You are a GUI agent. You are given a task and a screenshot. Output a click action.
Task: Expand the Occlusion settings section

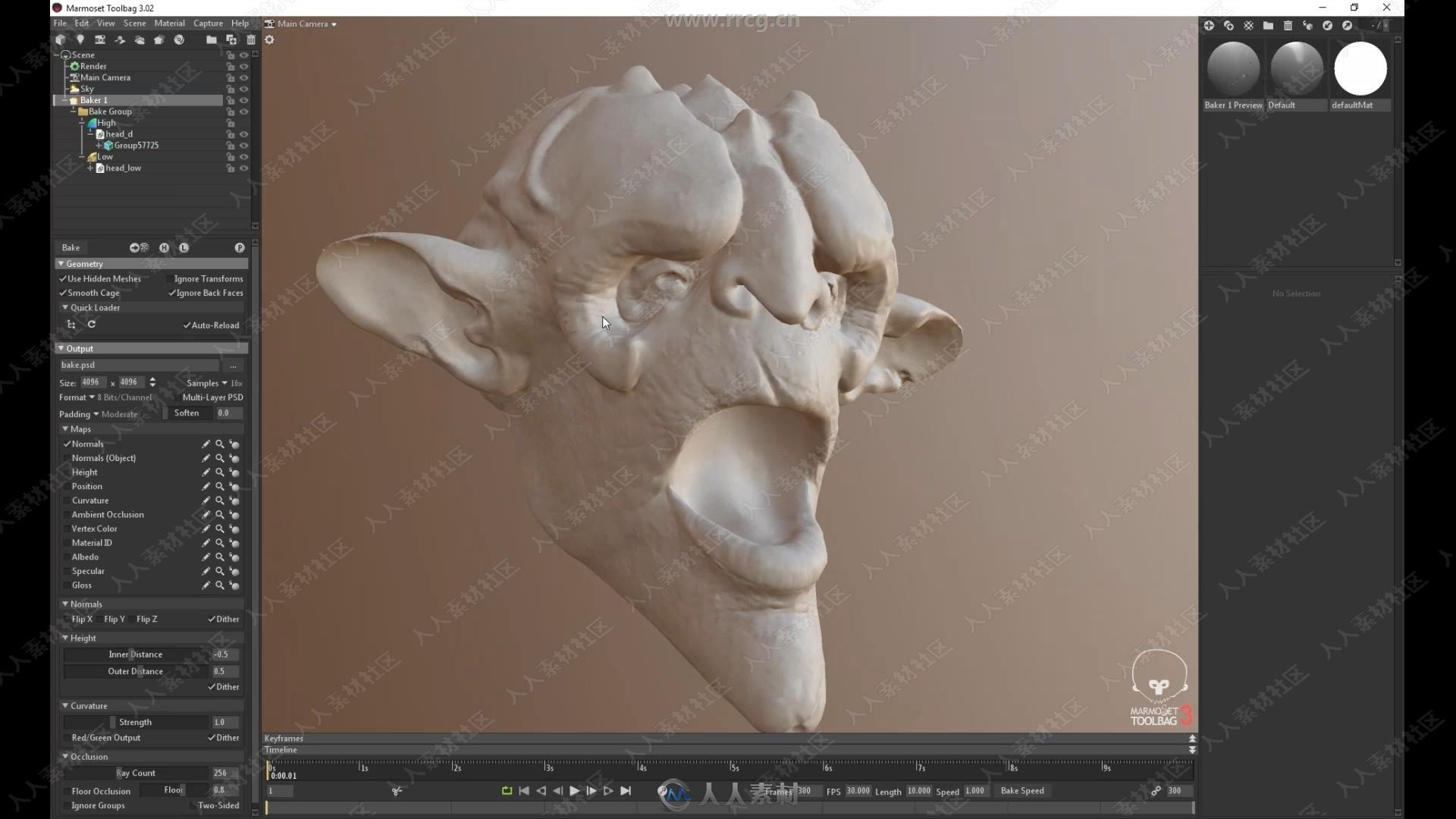click(x=64, y=756)
